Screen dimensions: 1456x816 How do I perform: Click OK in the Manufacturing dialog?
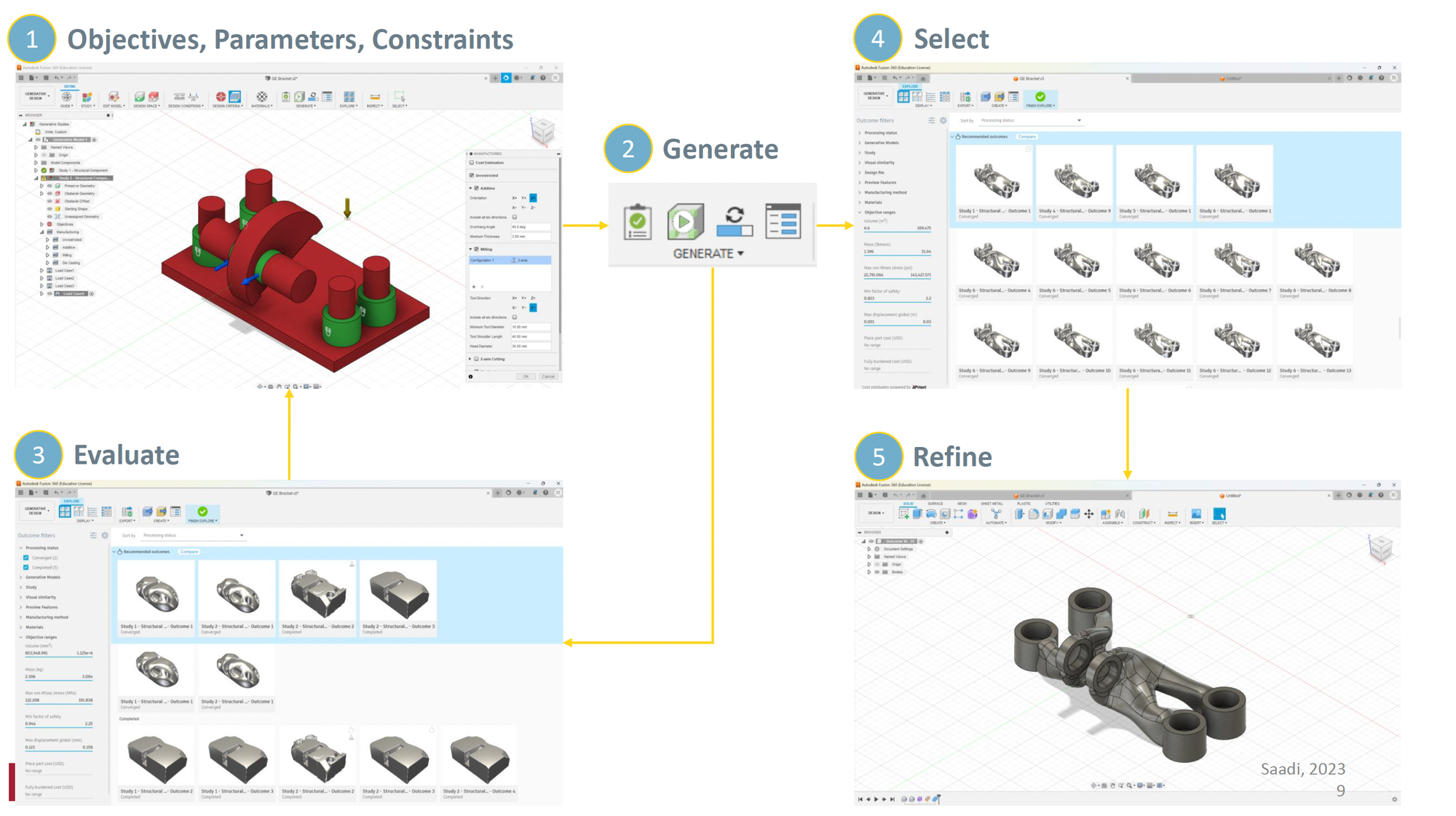pyautogui.click(x=526, y=376)
